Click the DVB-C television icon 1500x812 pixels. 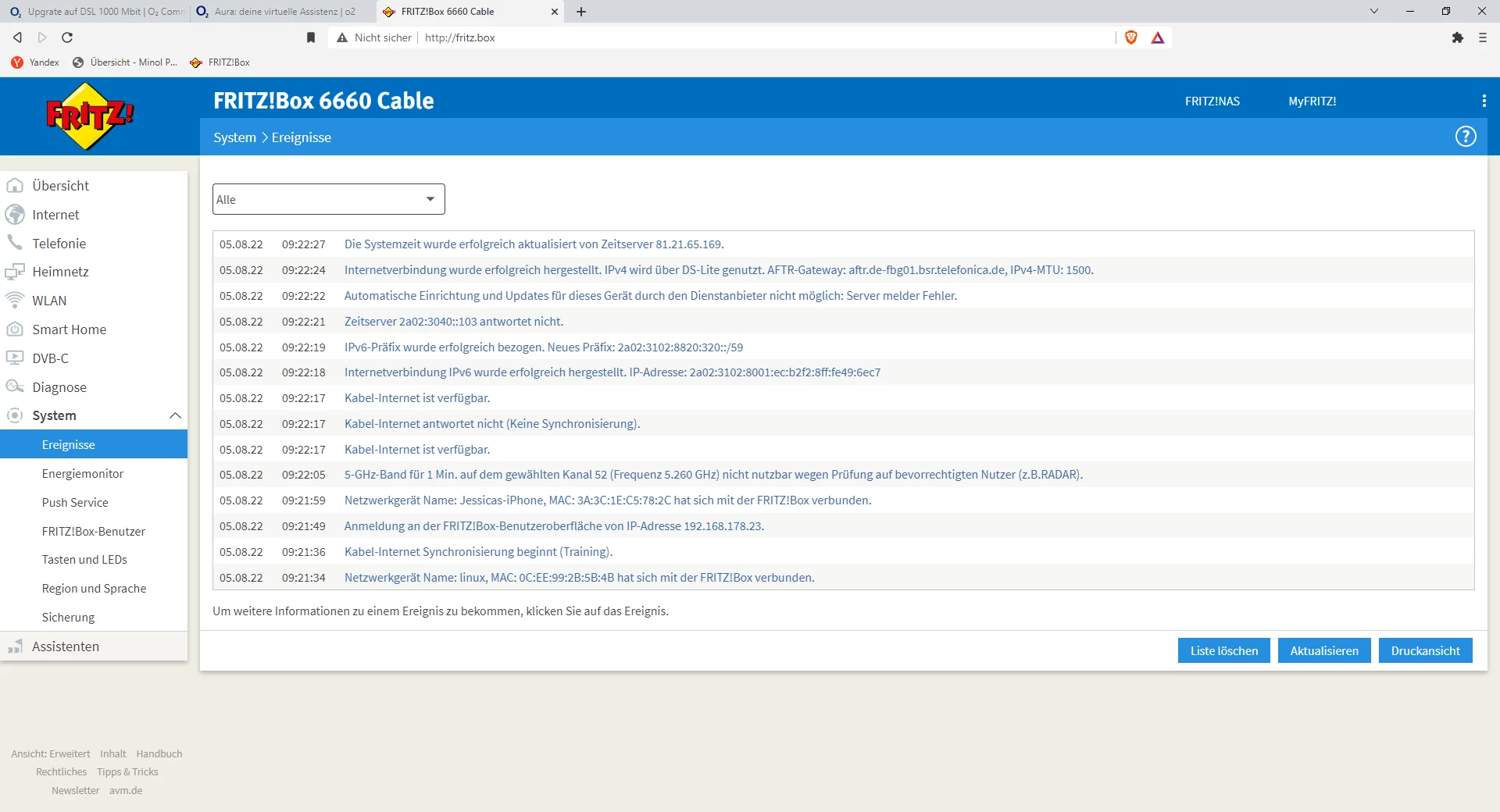point(15,358)
